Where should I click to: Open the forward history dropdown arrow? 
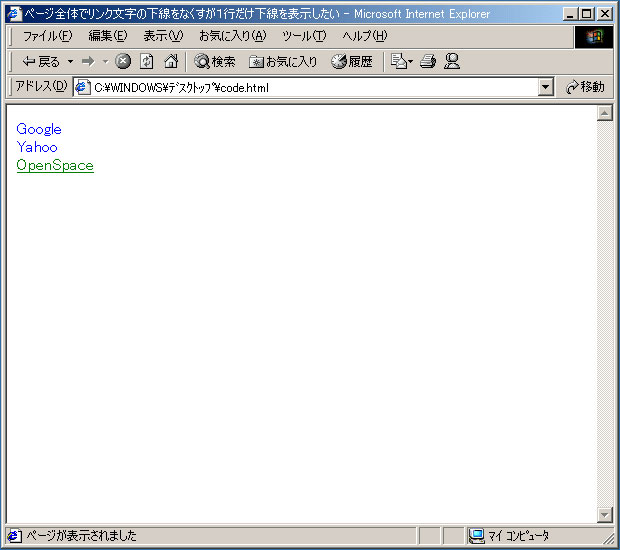point(105,62)
